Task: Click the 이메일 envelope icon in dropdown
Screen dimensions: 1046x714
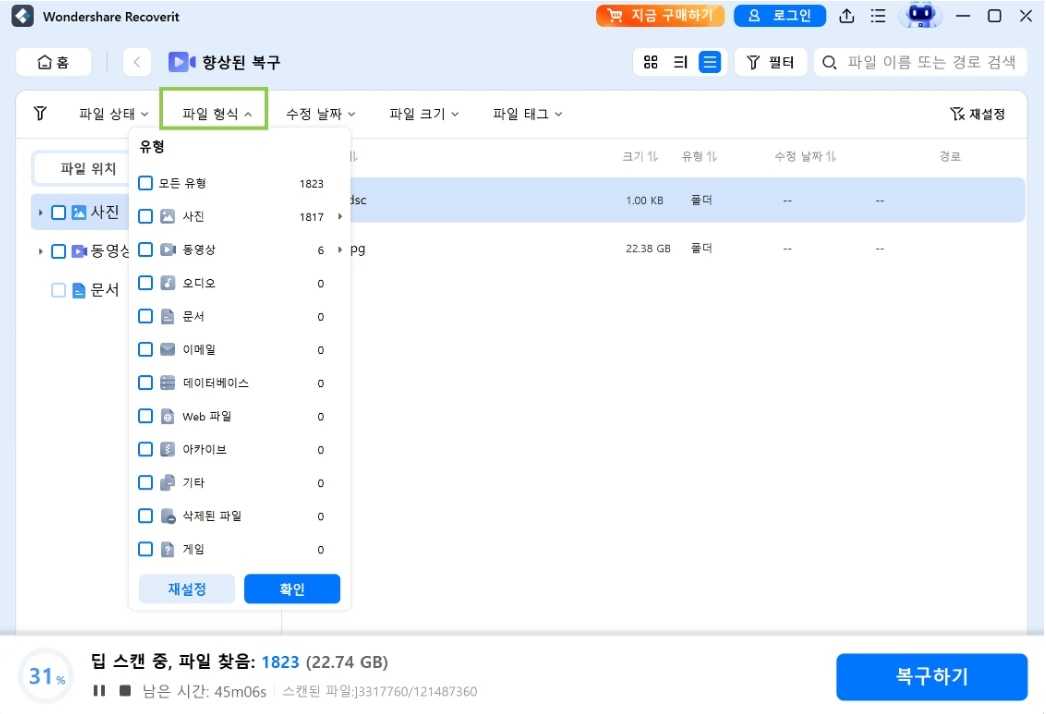Action: coord(167,349)
